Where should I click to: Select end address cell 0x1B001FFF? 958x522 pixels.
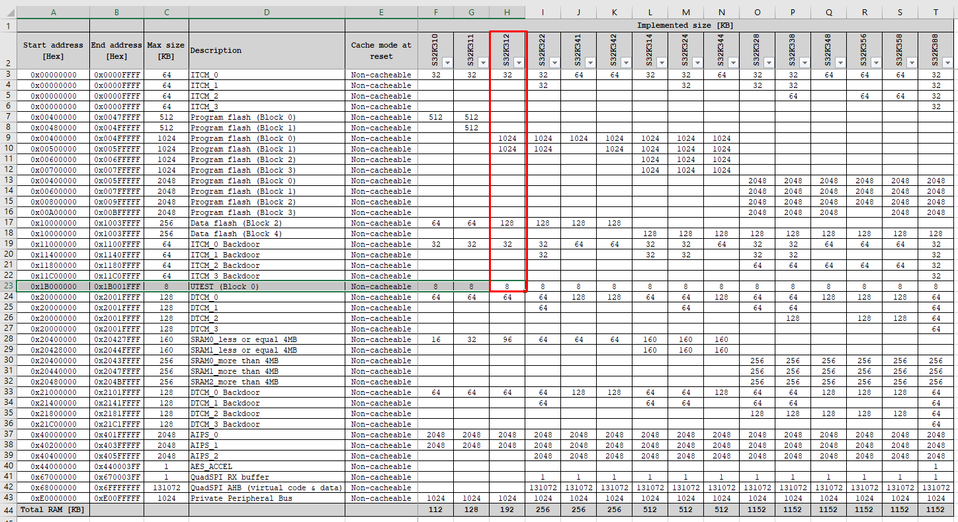coord(117,287)
